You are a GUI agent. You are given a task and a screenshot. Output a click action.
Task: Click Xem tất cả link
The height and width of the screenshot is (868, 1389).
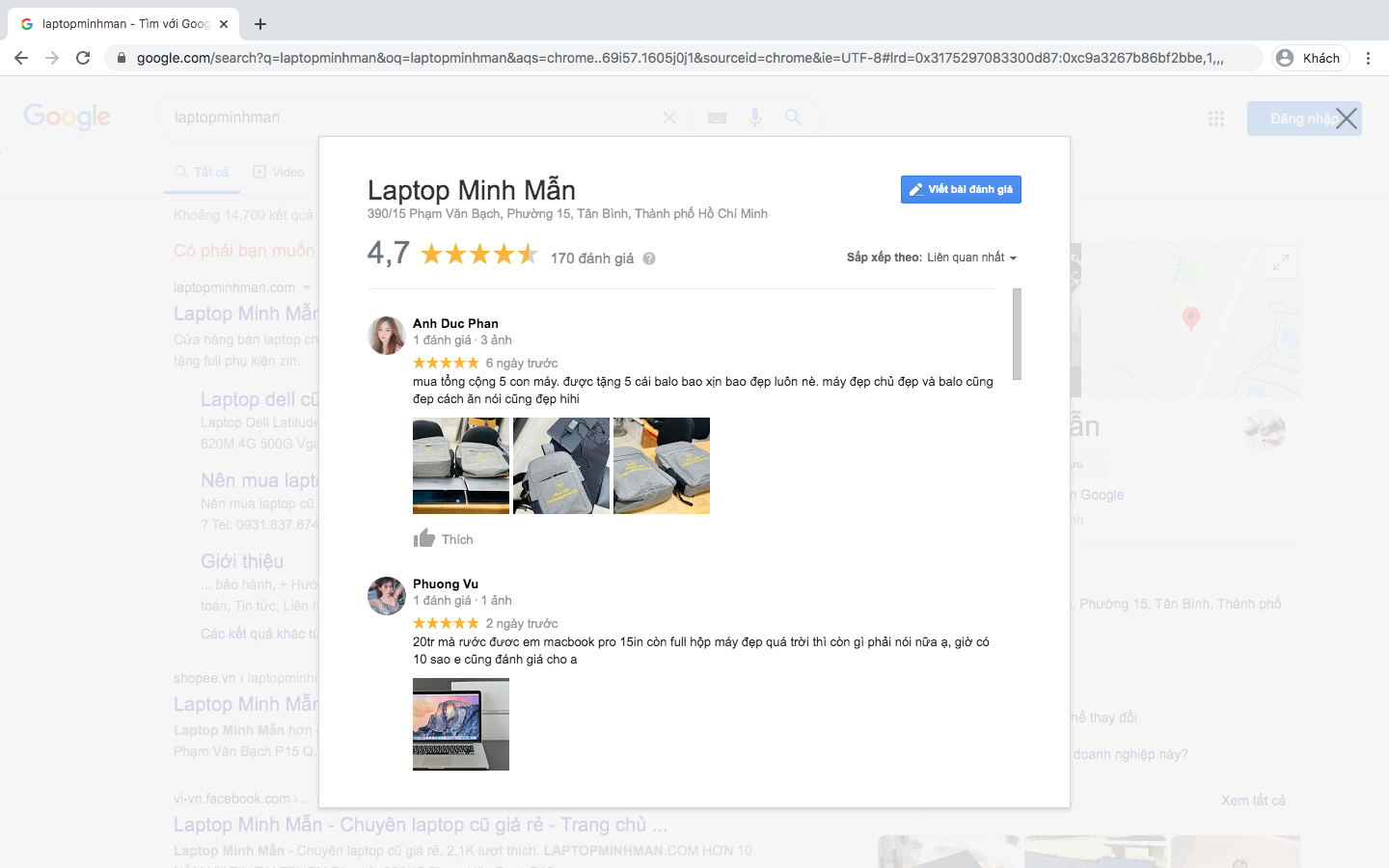[x=1253, y=800]
